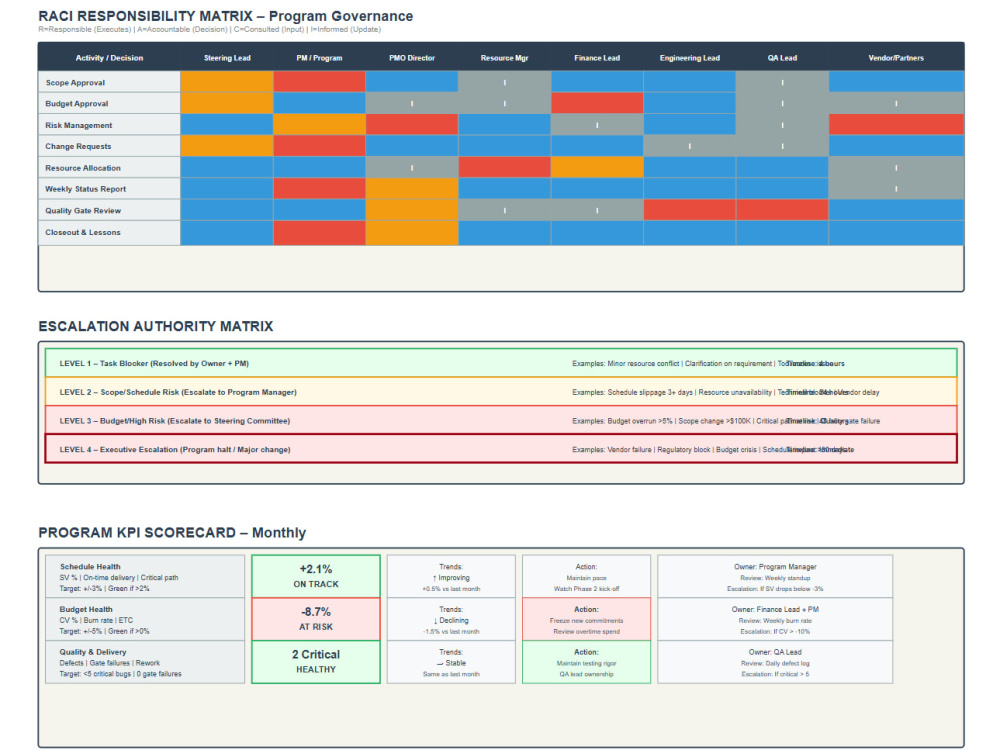Screen dimensions: 1000x750
Task: Click red PM / Program cell in Closeout & Lessons
Action: (320, 233)
